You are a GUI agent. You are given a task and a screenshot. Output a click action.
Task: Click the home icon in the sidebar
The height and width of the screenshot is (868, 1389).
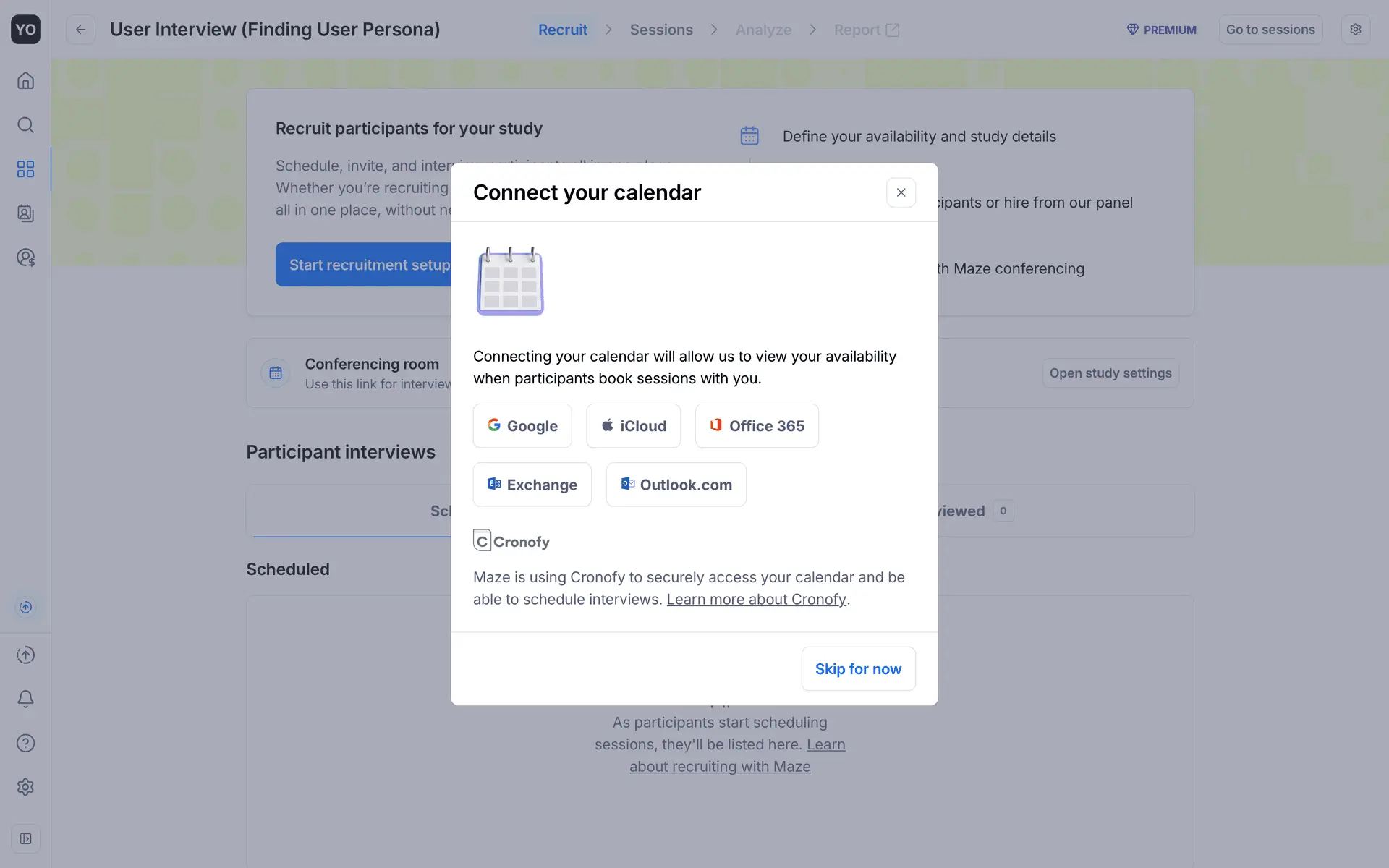(x=25, y=80)
